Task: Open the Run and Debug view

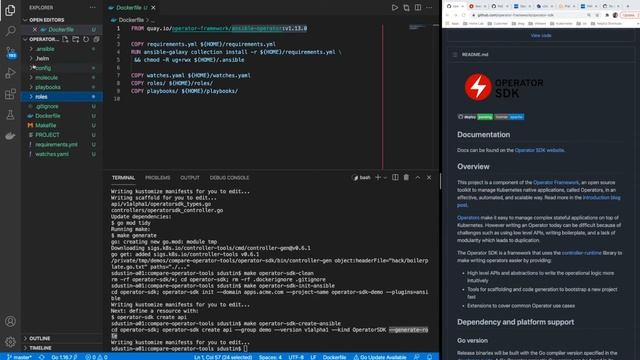Action: click(x=10, y=73)
